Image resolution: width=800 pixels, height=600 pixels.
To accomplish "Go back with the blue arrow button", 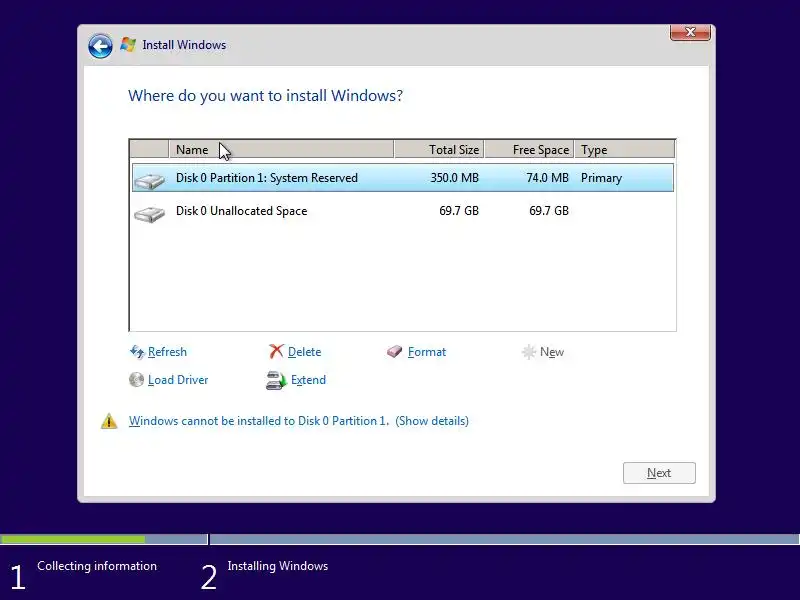I will point(100,46).
